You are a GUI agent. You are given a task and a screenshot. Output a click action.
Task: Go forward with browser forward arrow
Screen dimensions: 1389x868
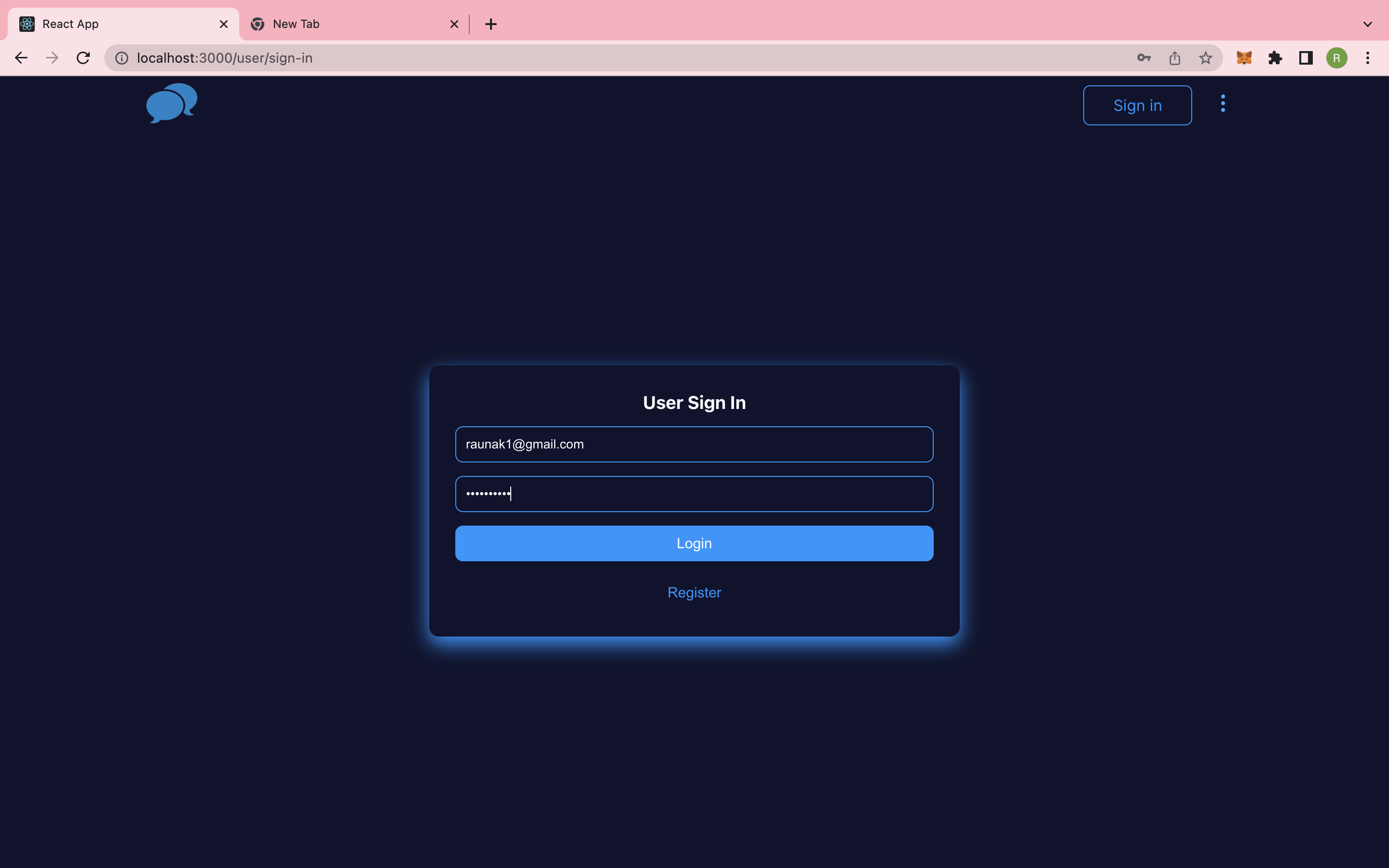(52, 58)
